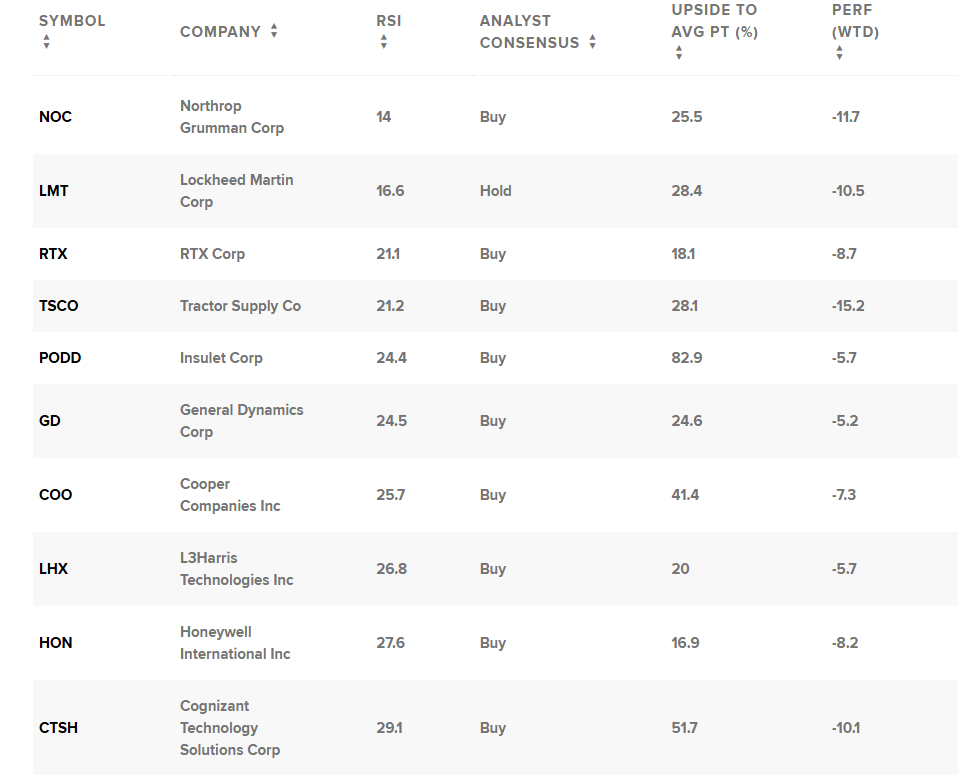Viewport: 963px width, 775px height.
Task: Click the Company column sort arrows
Action: pos(274,32)
